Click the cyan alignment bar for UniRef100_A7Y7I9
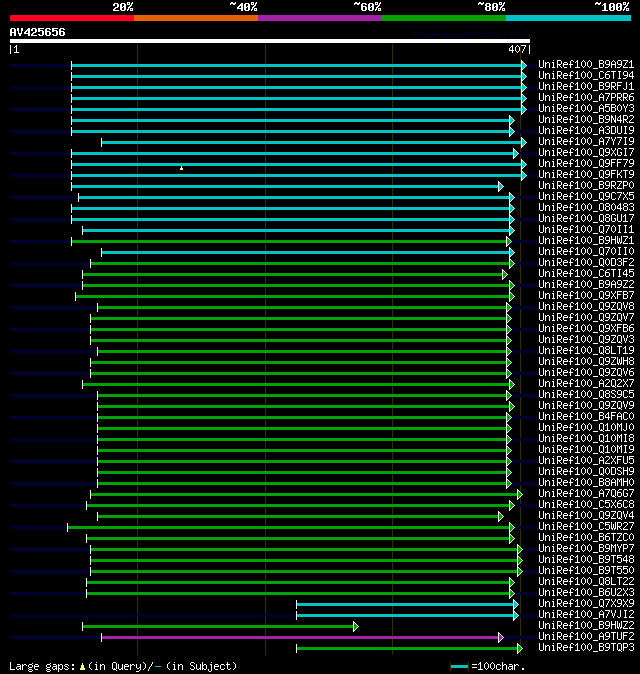The height and width of the screenshot is (674, 640). click(x=311, y=142)
